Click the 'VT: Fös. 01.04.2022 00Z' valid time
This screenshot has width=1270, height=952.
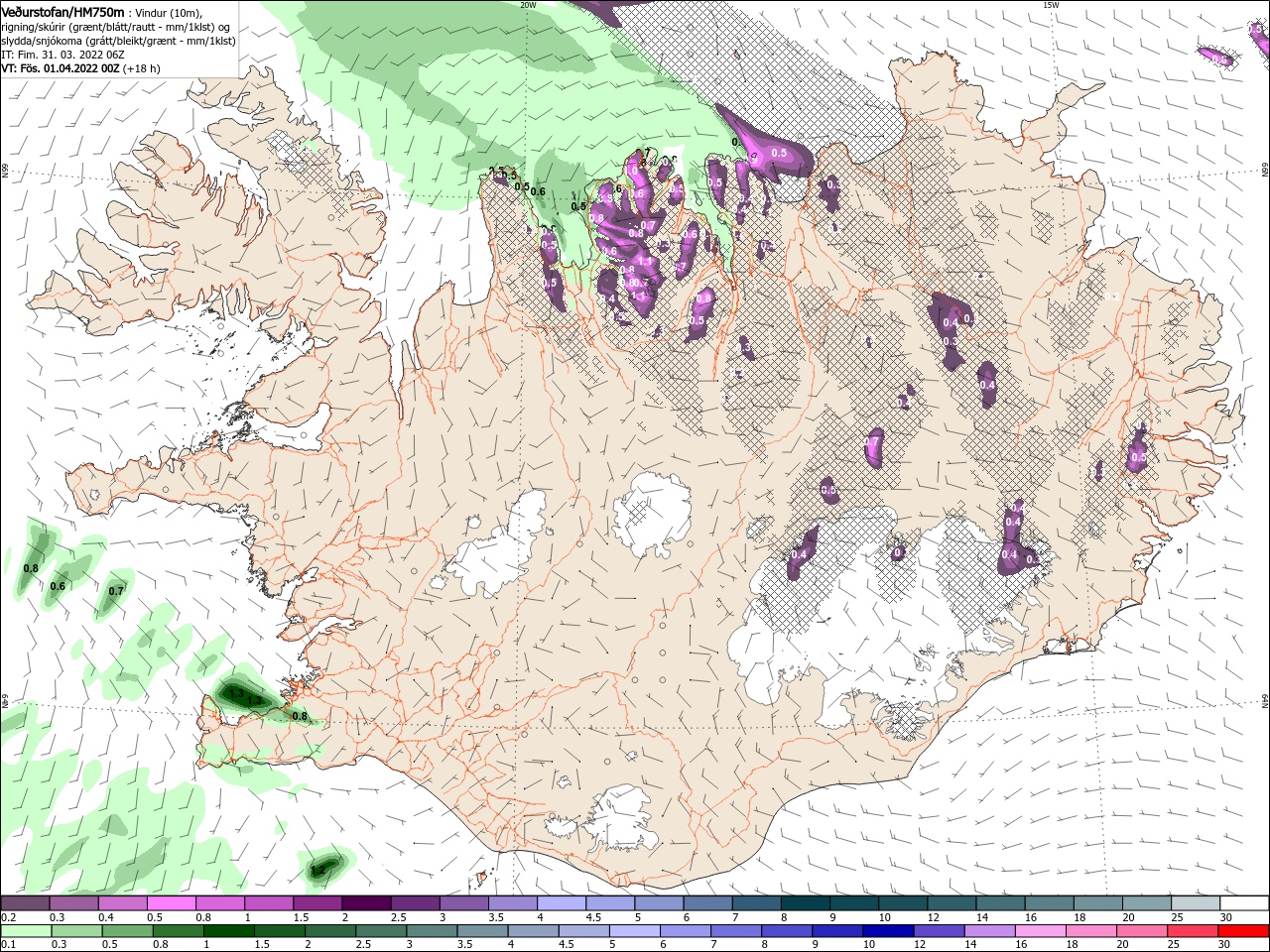tap(61, 68)
